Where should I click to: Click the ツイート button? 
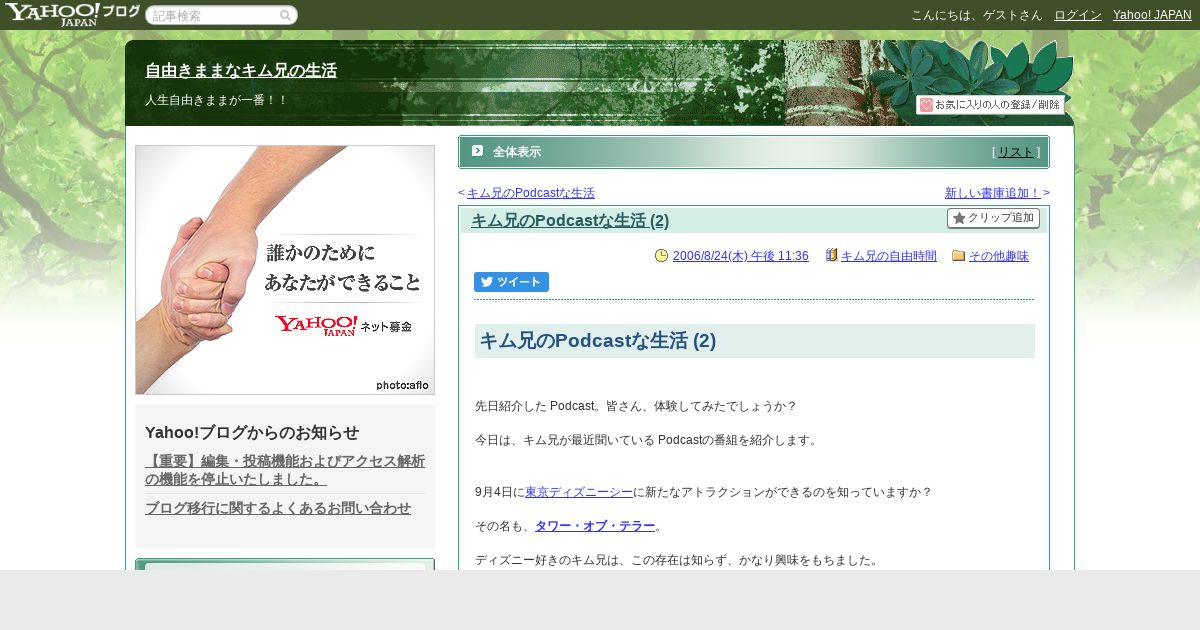[x=511, y=282]
